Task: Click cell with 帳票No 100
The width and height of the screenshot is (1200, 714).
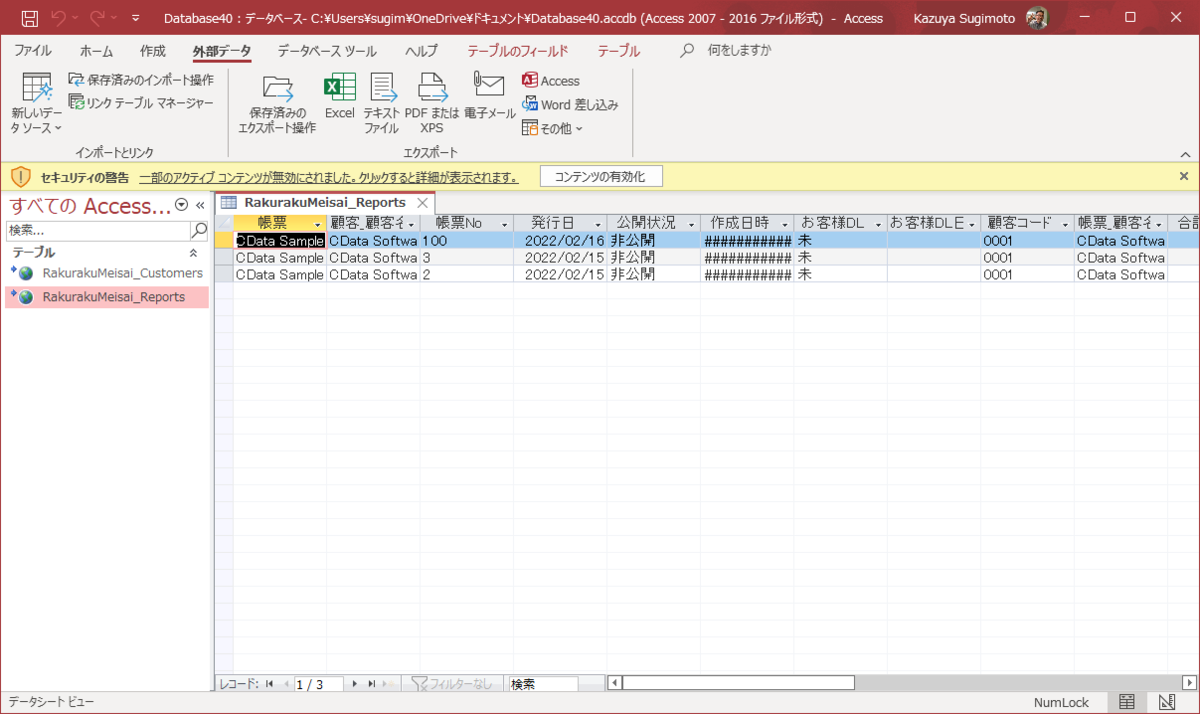Action: [466, 241]
